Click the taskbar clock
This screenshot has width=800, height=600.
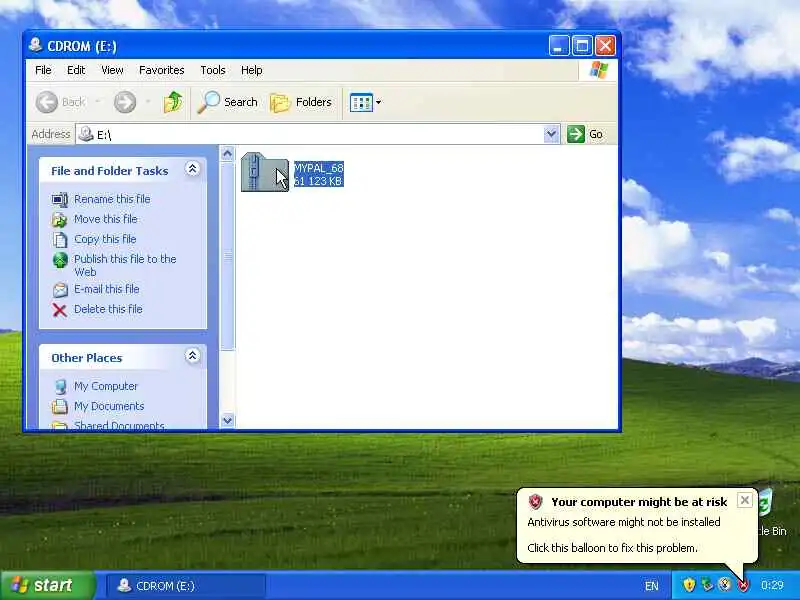(x=772, y=585)
